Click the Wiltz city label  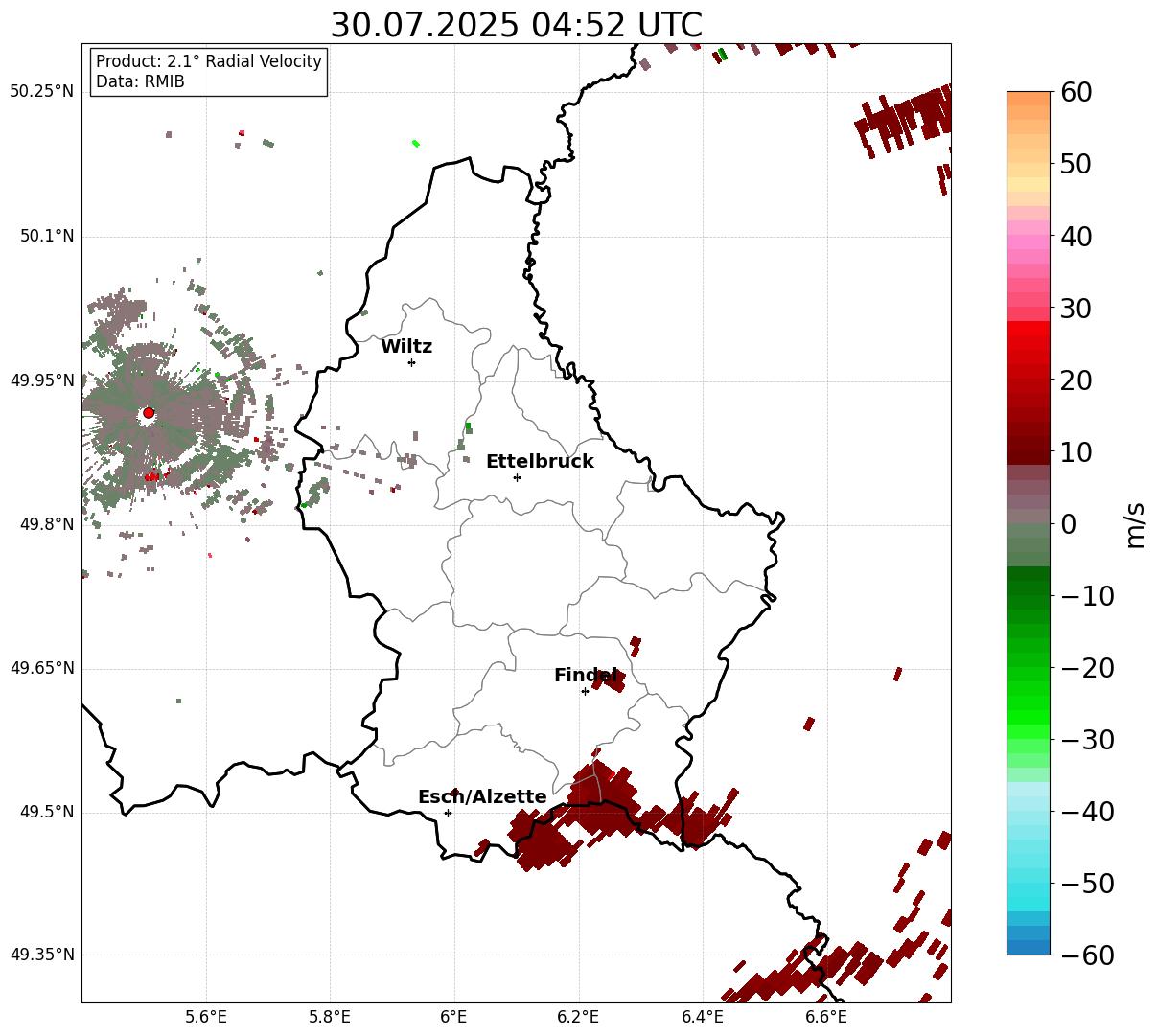(406, 347)
